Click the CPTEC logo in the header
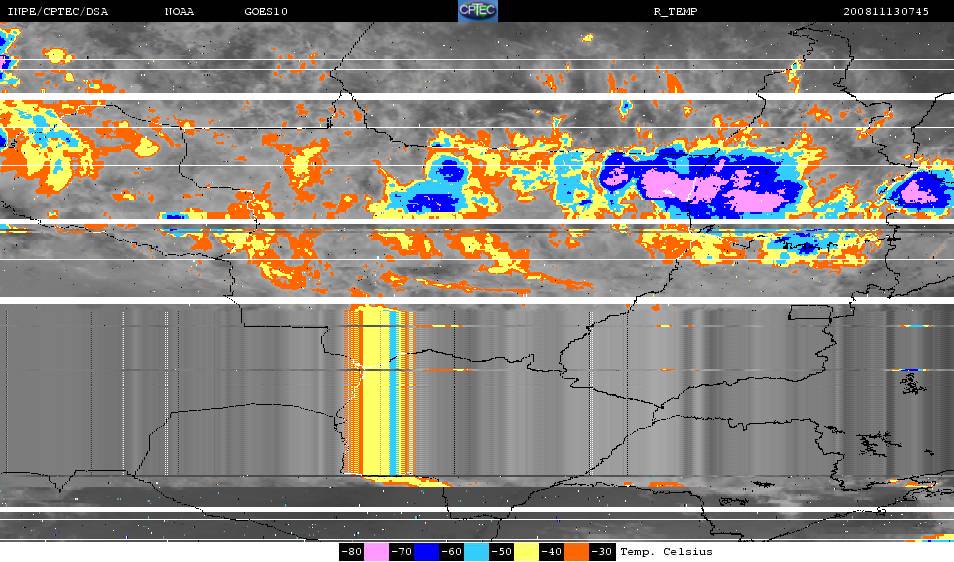 pos(478,11)
